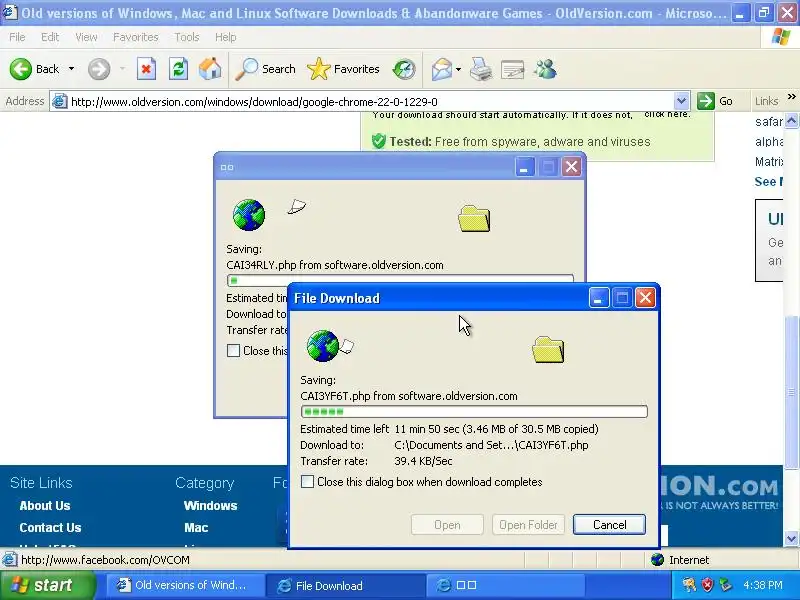Open the Forward button history dropdown arrow
Viewport: 800px width, 600px height.
(122, 69)
